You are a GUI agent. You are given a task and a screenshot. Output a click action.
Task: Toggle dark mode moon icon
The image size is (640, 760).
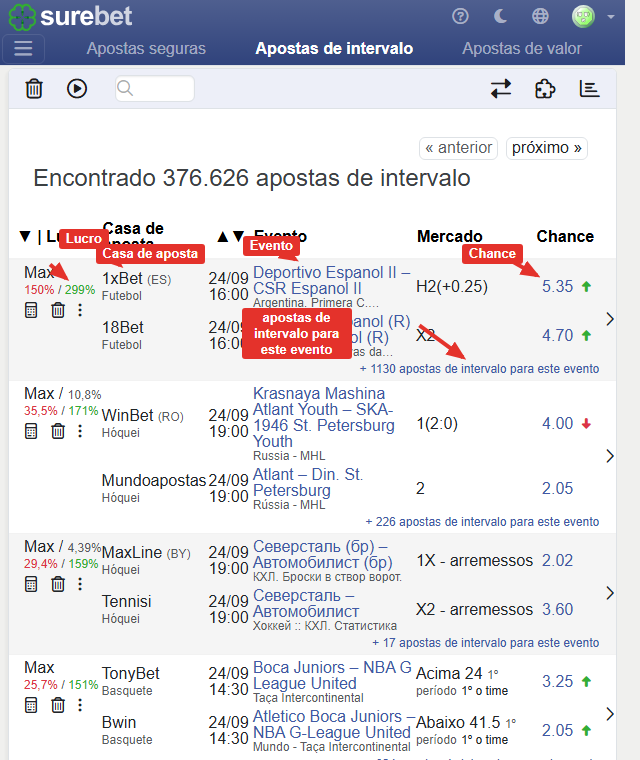click(x=500, y=16)
